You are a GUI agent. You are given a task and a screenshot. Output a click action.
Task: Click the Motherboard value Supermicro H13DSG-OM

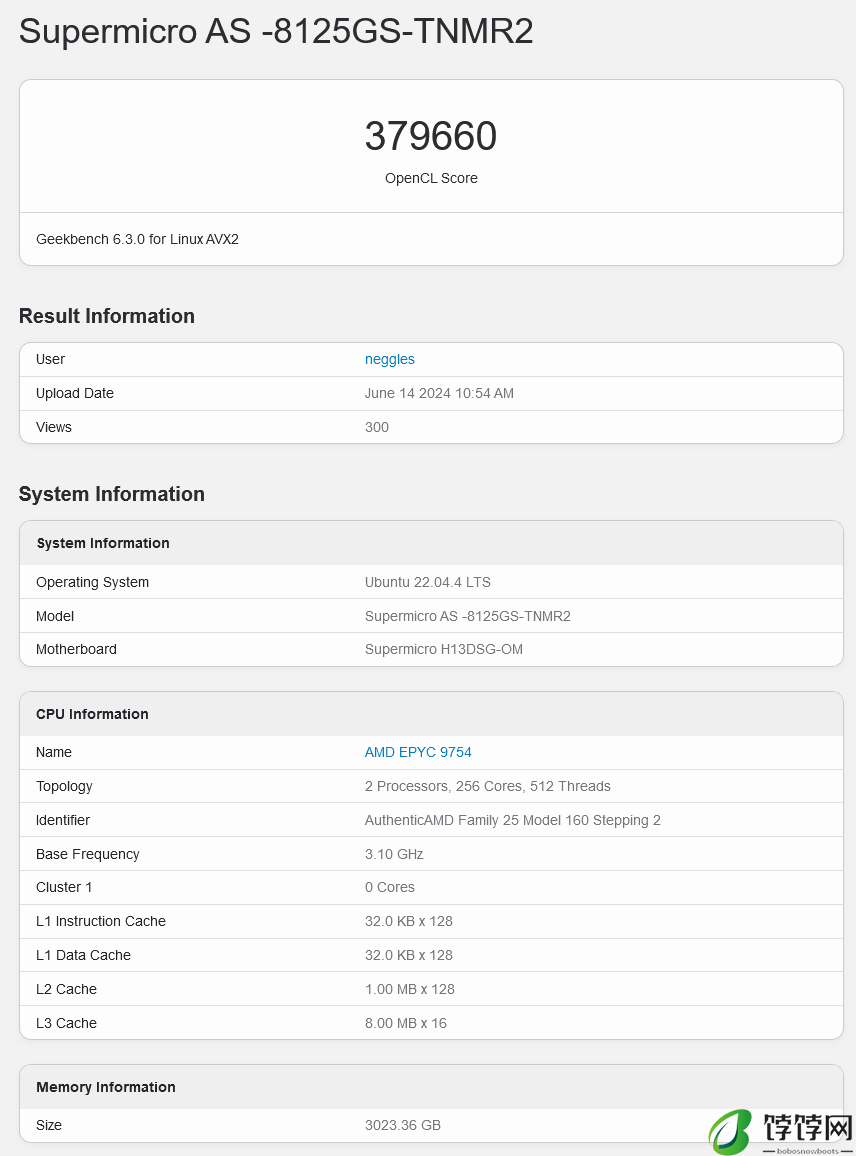click(x=444, y=649)
